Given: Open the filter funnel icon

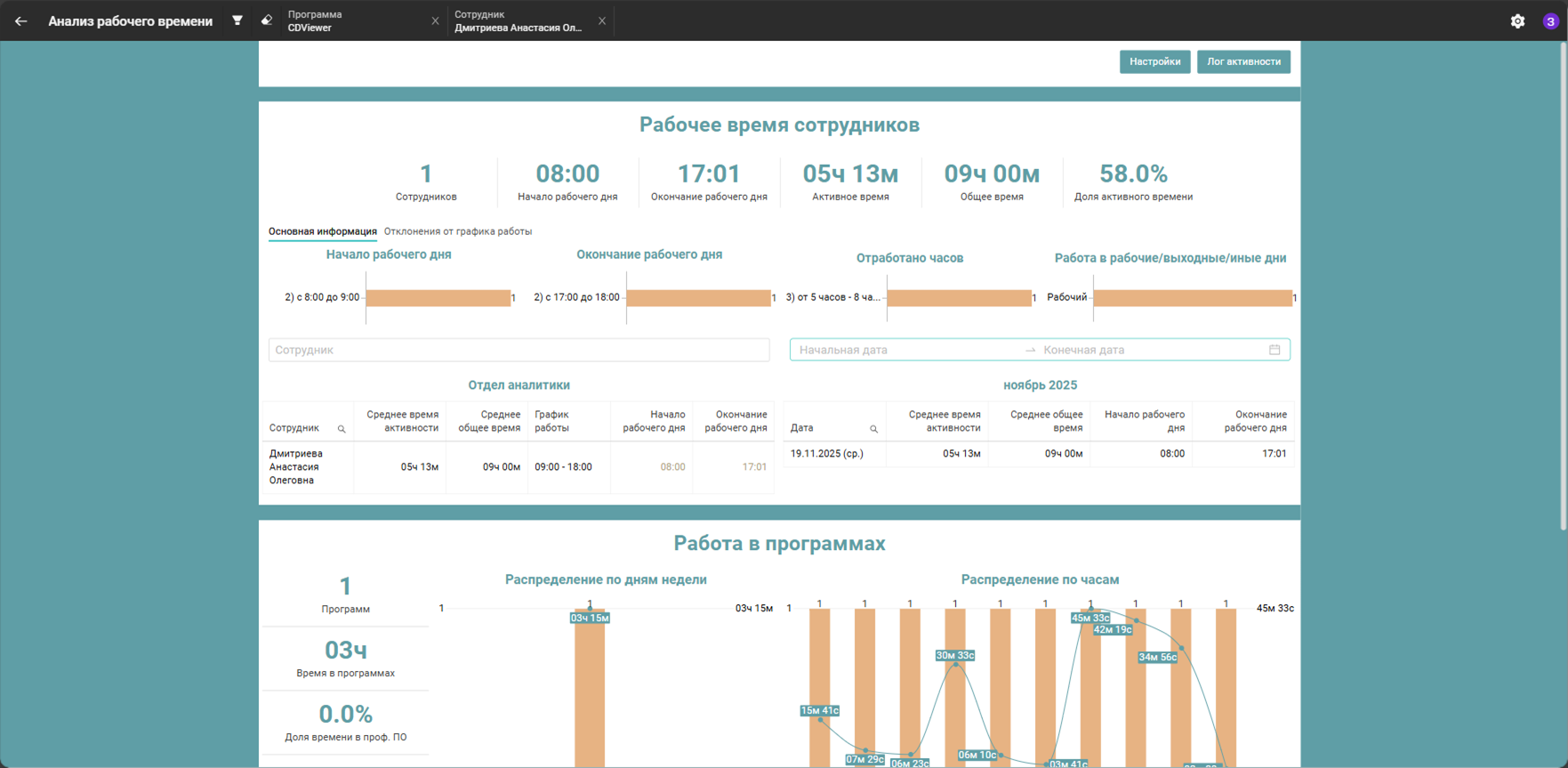Looking at the screenshot, I should (237, 20).
